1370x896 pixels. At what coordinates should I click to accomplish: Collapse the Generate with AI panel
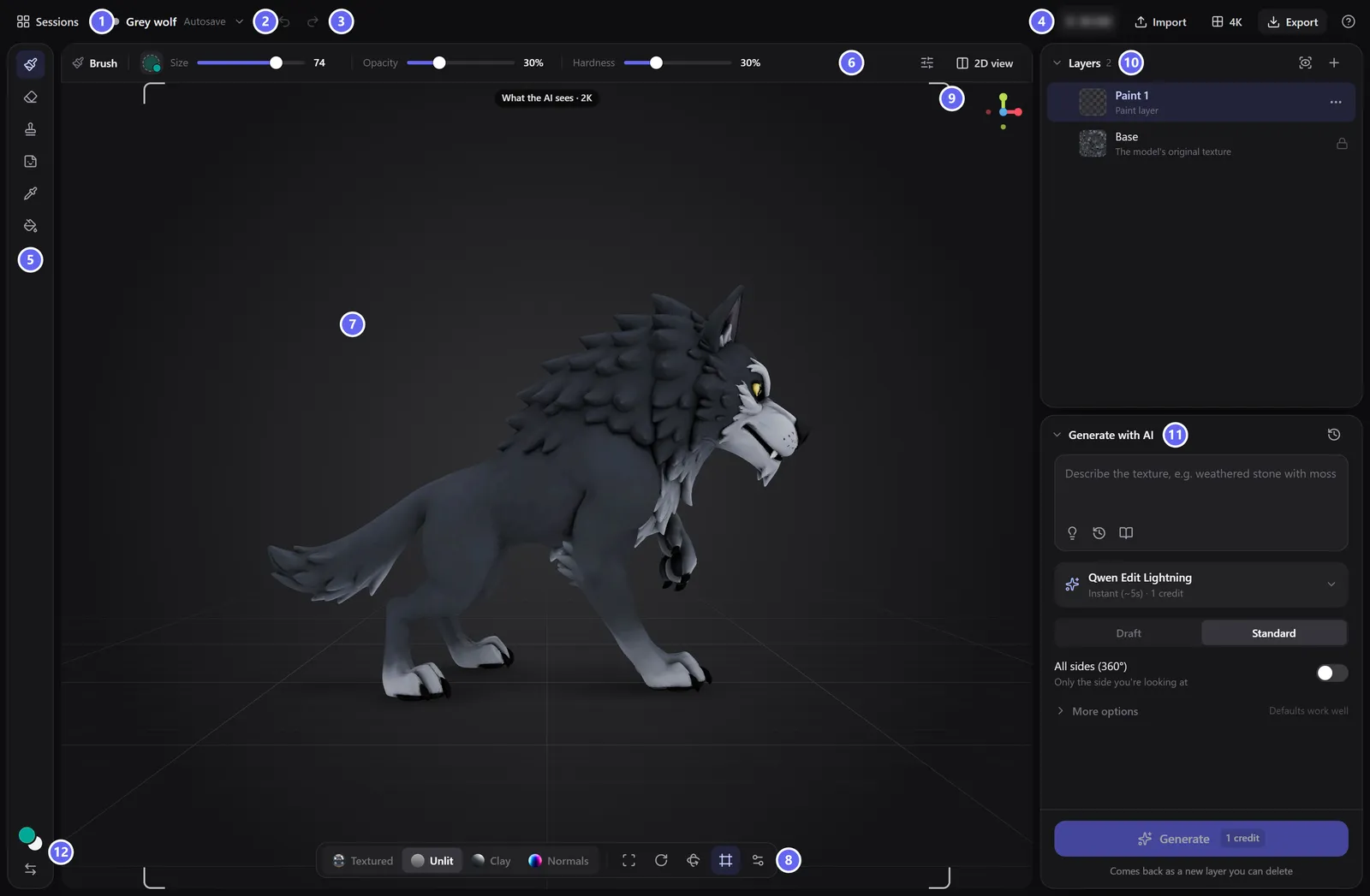tap(1057, 435)
